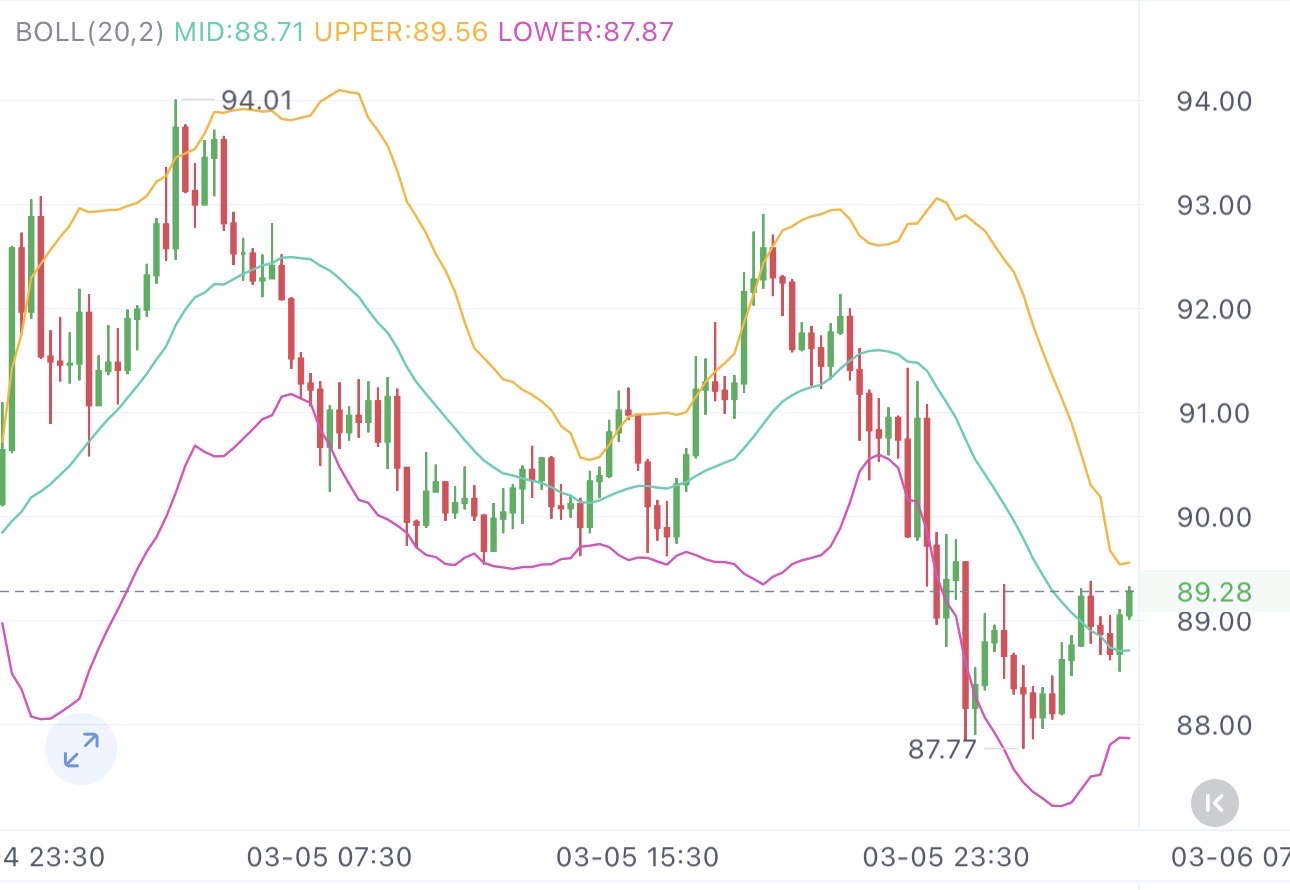Click the 94.00 price axis label
Viewport: 1290px width, 890px height.
pos(1215,101)
